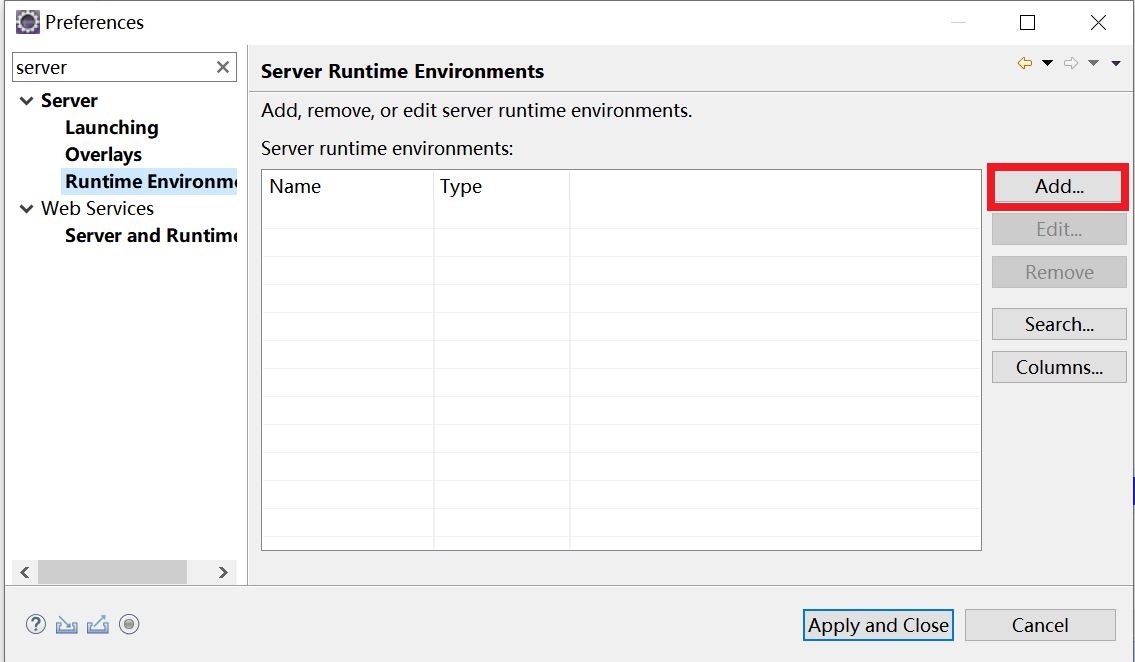Open the back history dropdown arrow

pyautogui.click(x=1047, y=63)
